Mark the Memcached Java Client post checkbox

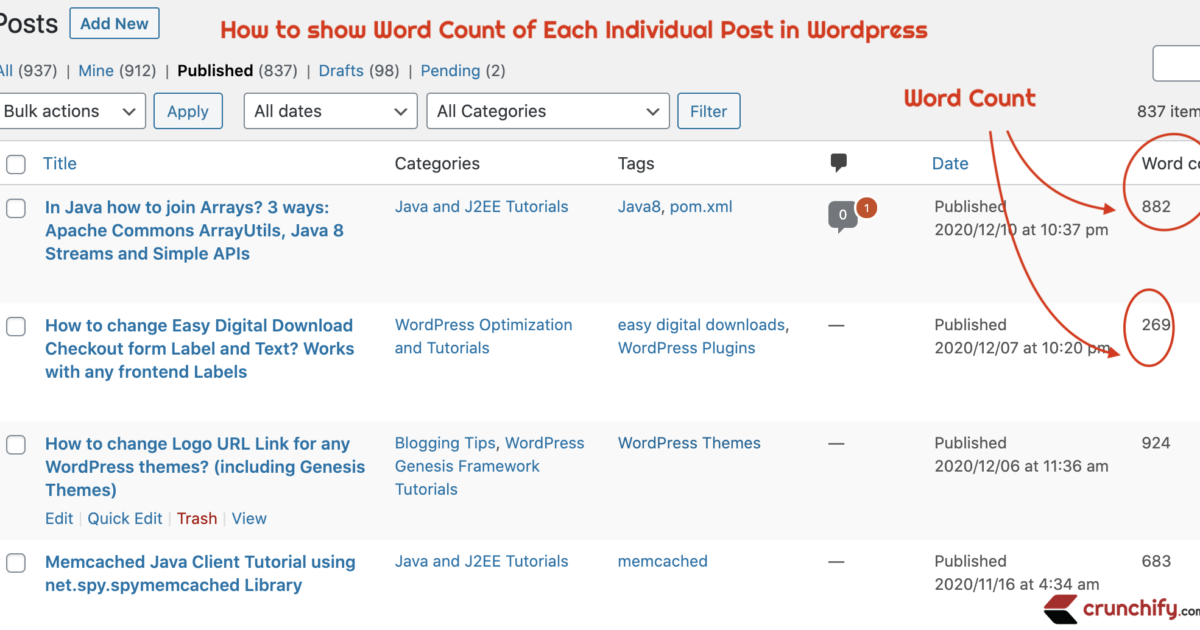16,563
